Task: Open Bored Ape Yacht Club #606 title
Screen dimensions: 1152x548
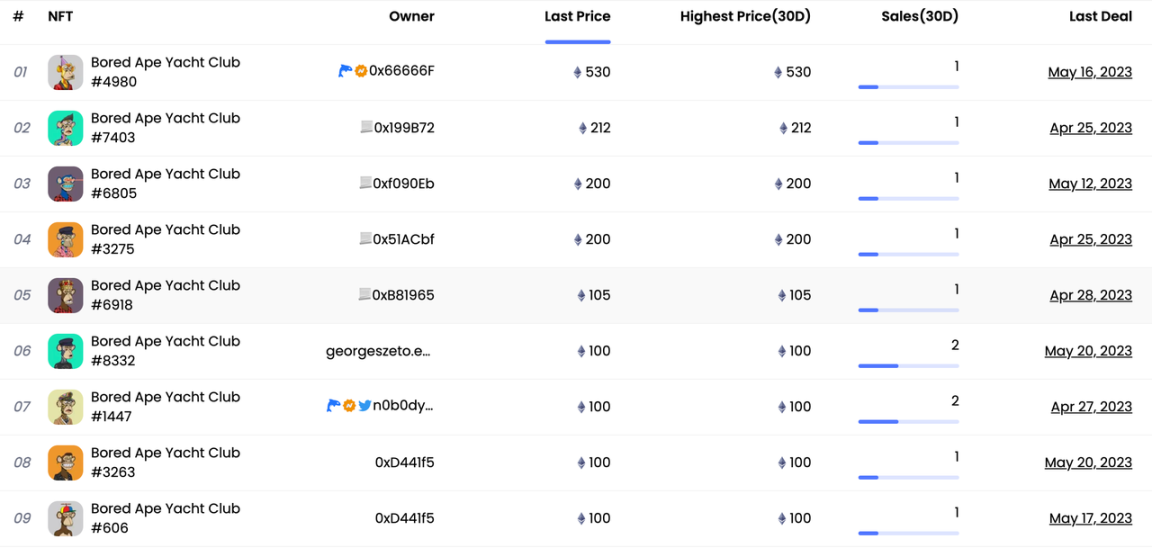Action: click(165, 518)
